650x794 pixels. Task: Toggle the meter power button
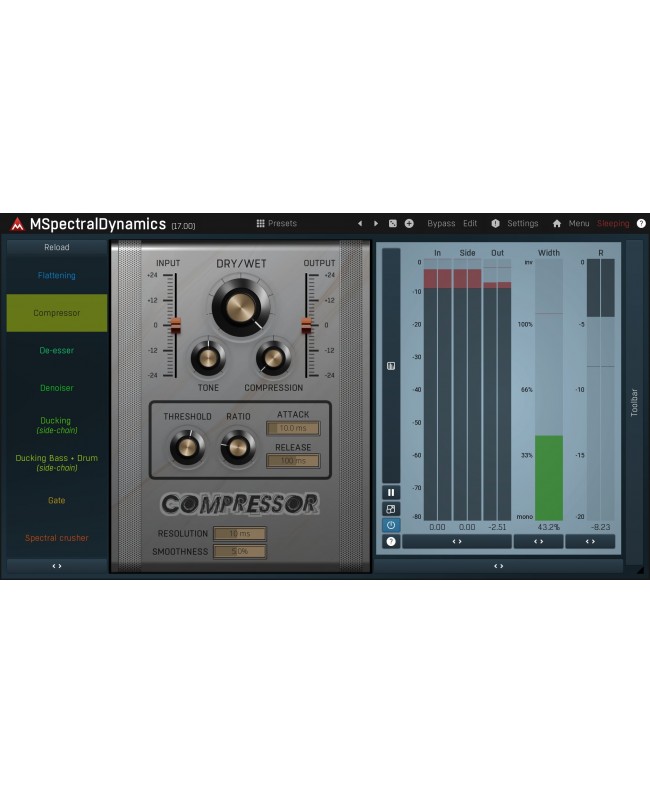click(391, 525)
